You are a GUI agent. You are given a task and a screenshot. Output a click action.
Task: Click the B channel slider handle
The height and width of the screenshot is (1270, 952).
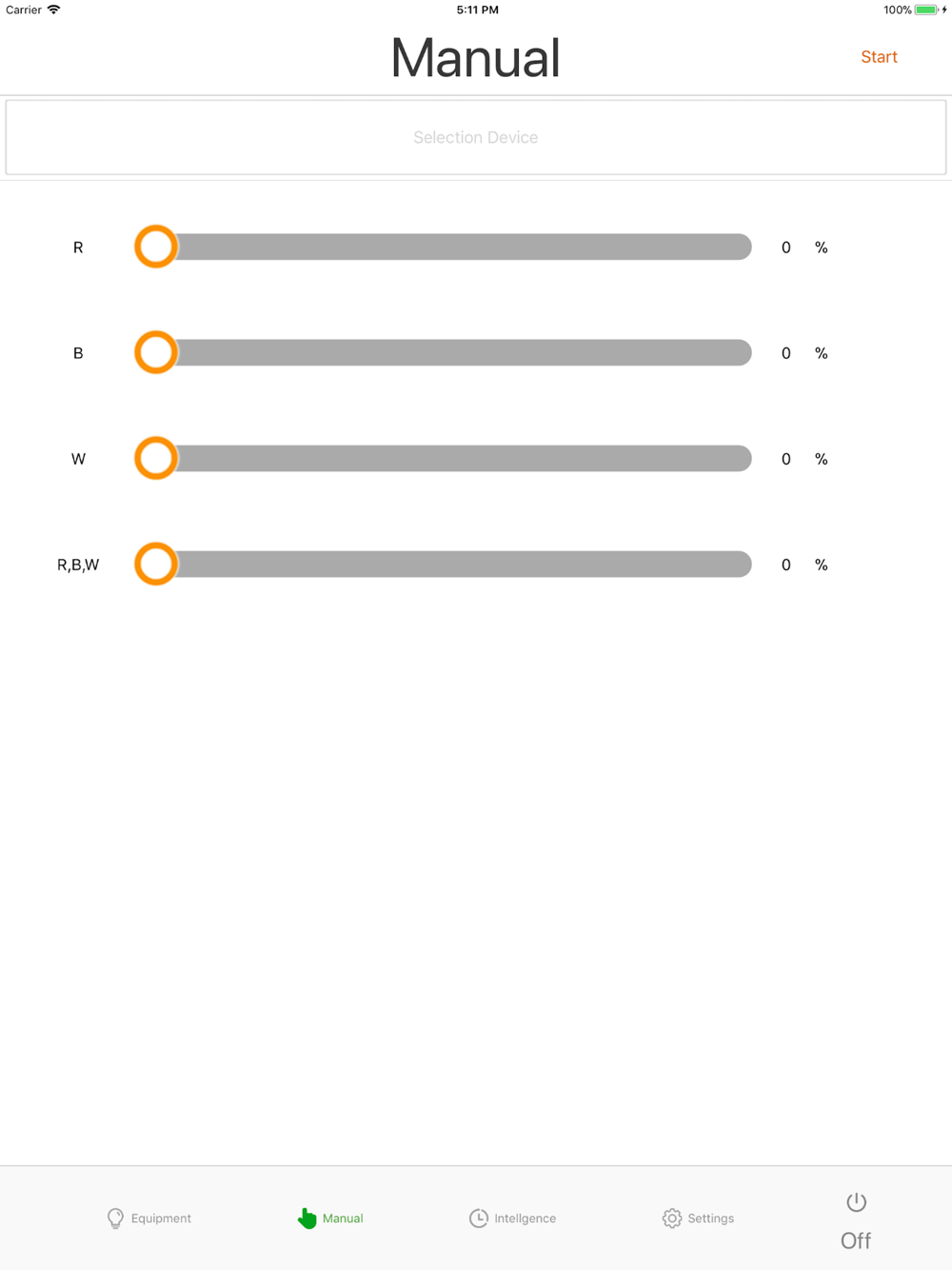(156, 352)
